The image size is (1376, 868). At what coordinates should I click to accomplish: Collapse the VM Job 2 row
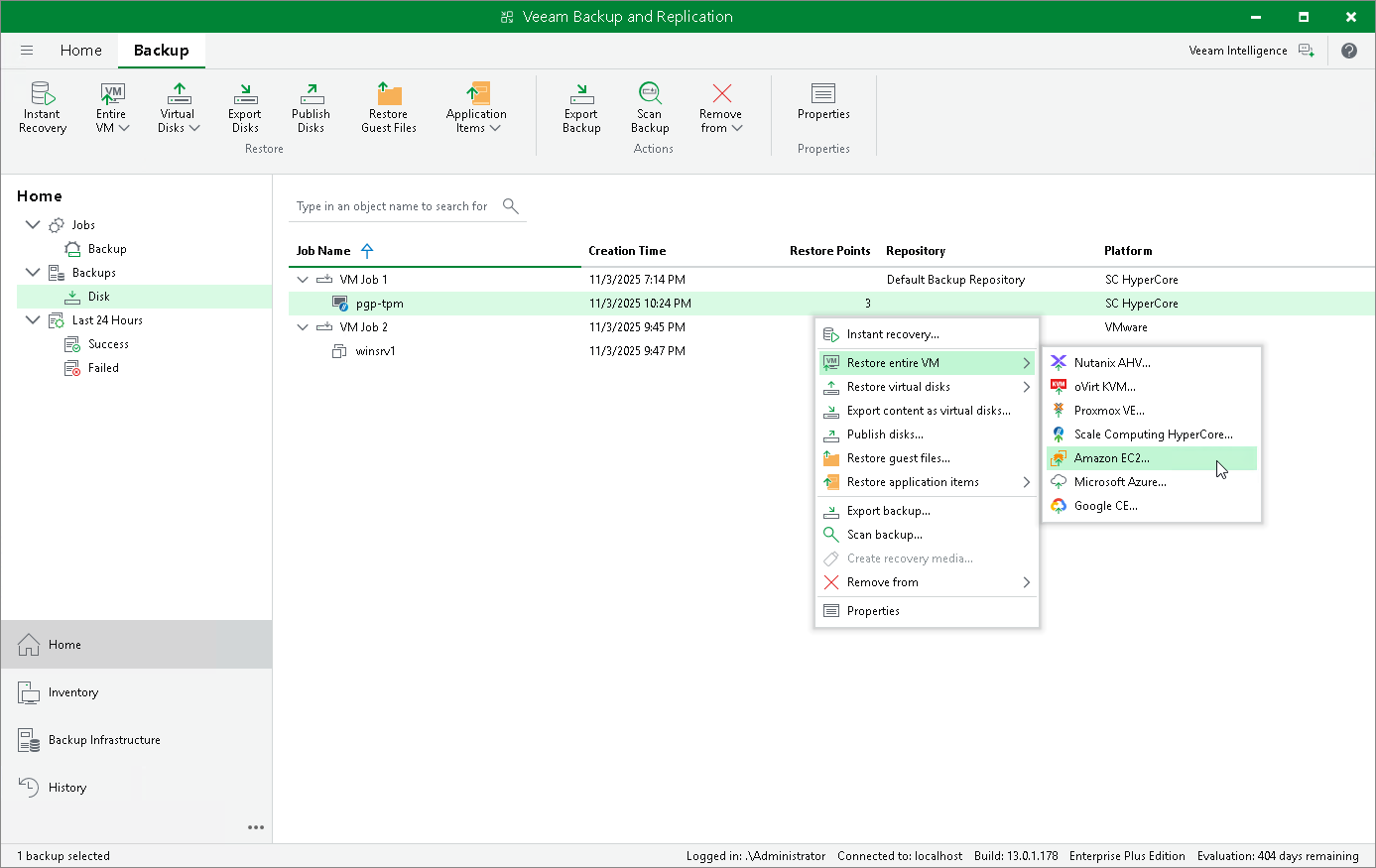click(x=303, y=327)
